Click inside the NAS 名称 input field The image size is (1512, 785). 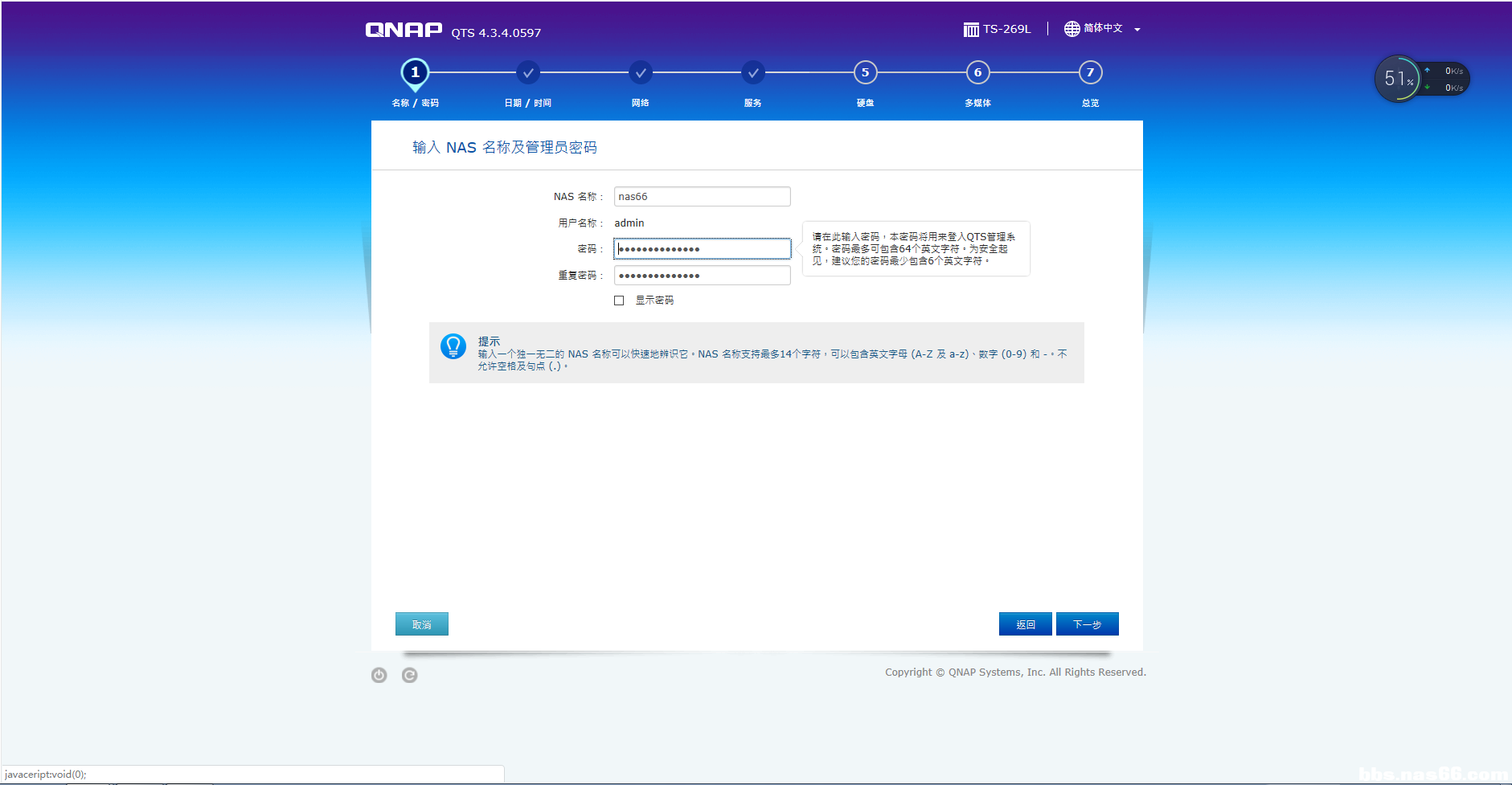click(701, 196)
